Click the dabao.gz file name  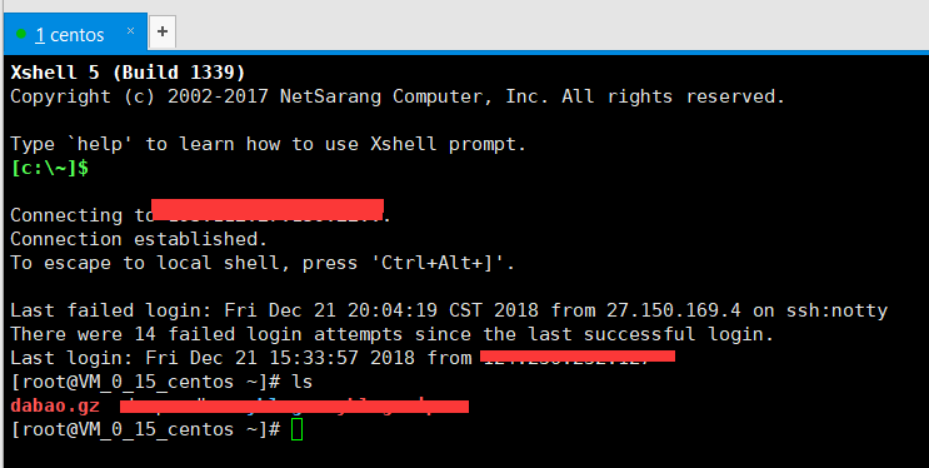point(55,406)
